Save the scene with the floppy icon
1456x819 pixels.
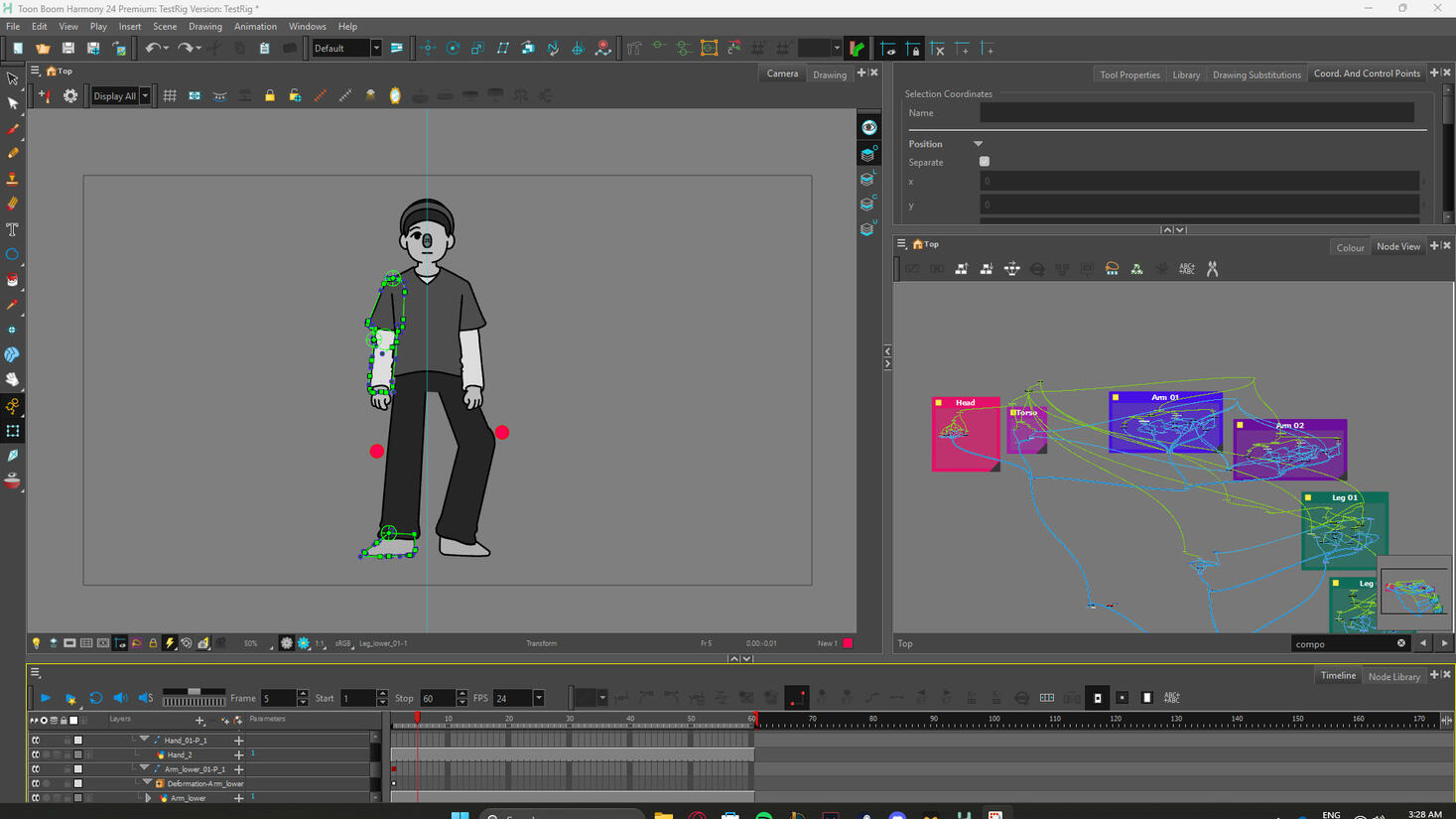(x=67, y=48)
